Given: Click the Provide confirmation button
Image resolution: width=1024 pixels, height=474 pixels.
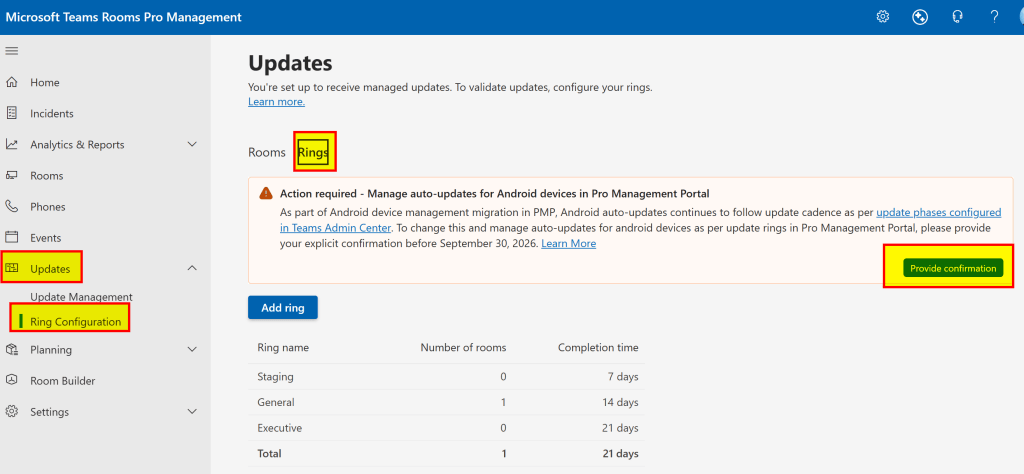Looking at the screenshot, I should point(953,268).
